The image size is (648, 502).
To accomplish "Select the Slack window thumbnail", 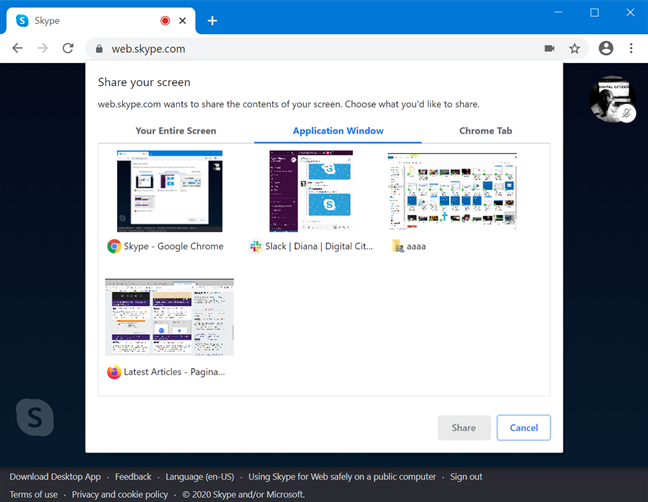I will pos(311,191).
